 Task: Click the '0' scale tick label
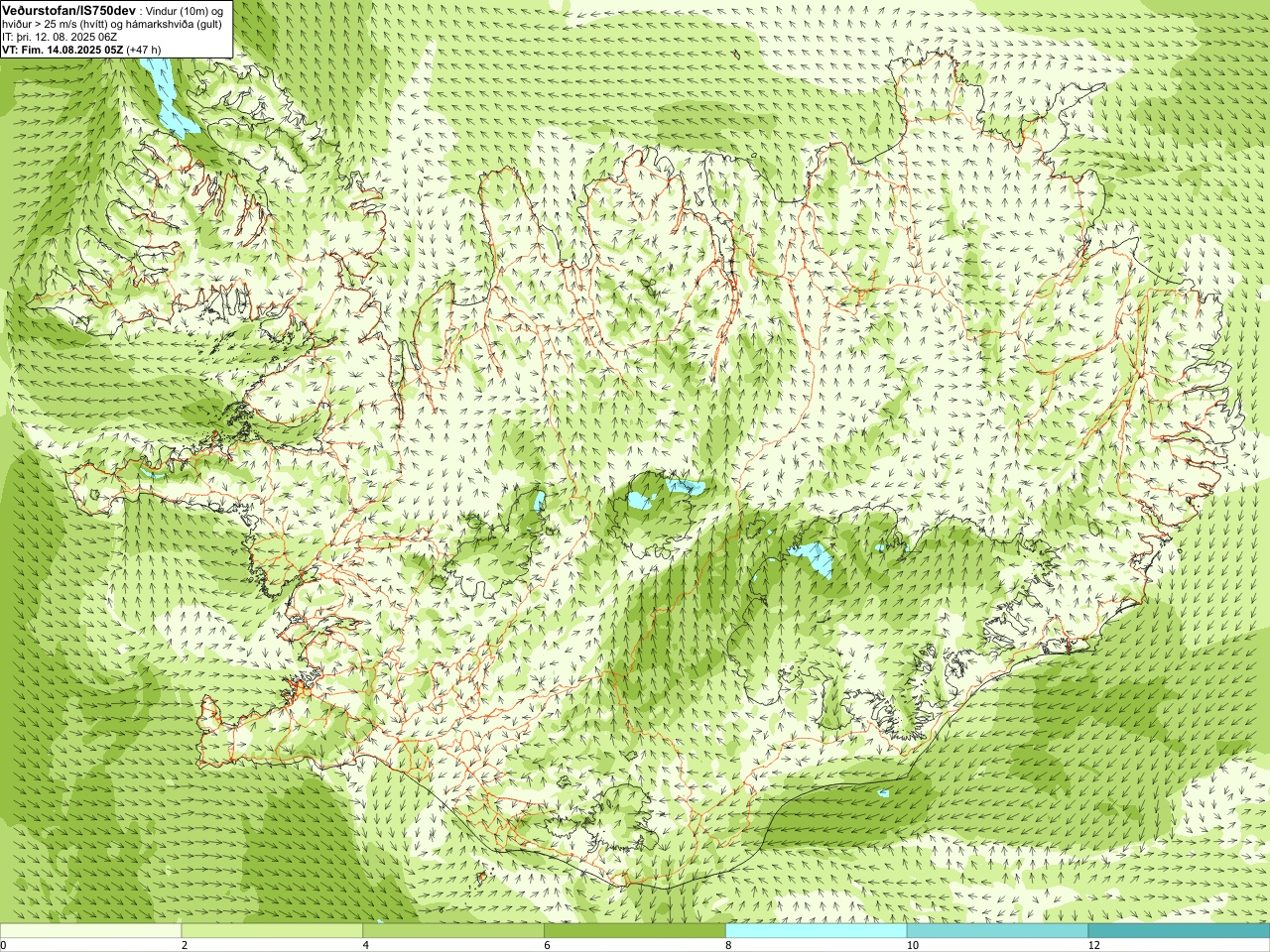3,945
